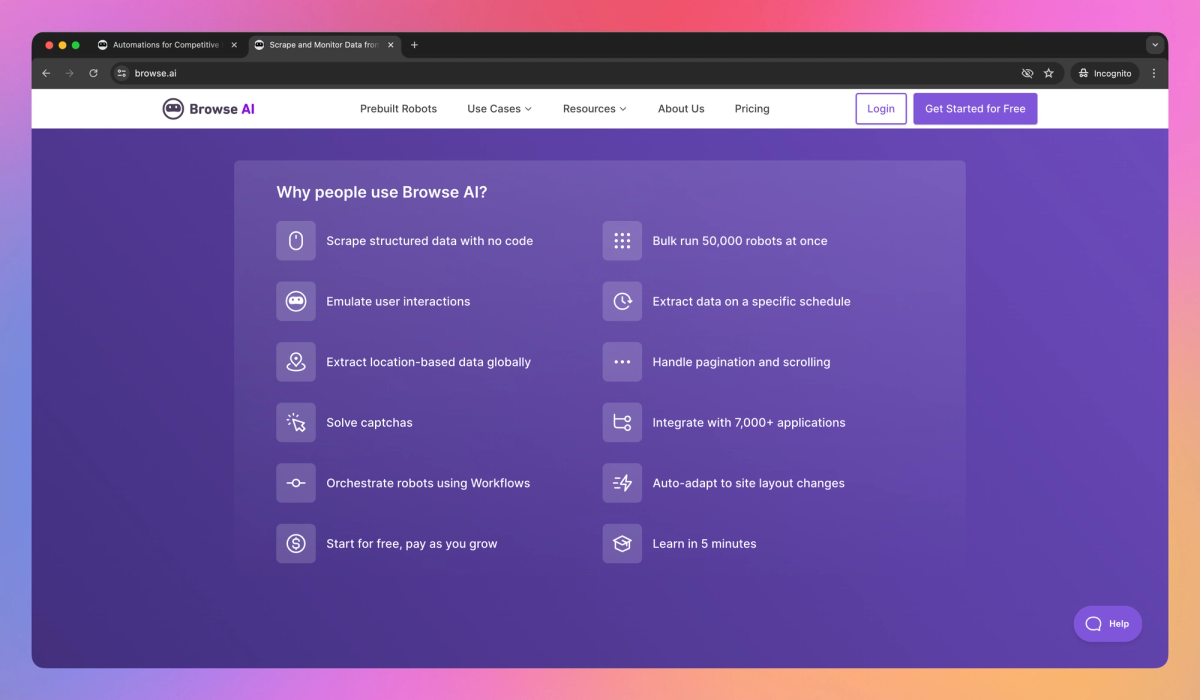
Task: Click the text Solve captchas
Action: [369, 423]
